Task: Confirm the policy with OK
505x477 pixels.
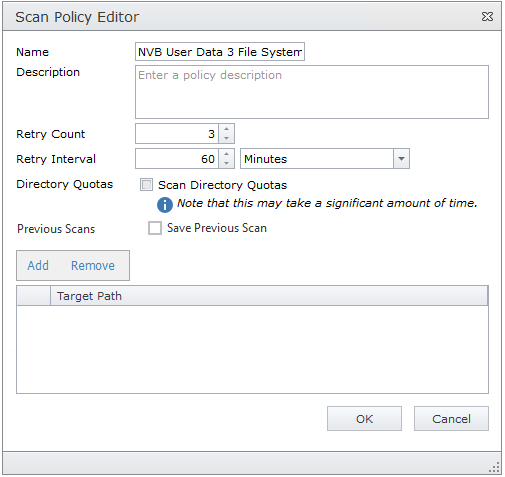Action: [x=364, y=419]
